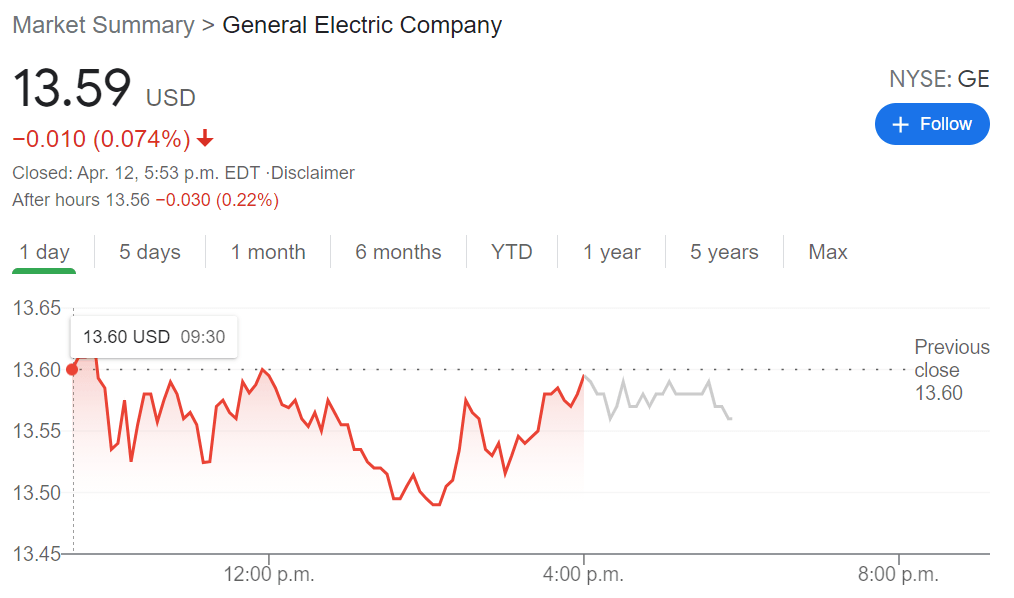Open the 6 months chart tab
The width and height of the screenshot is (1014, 598).
397,252
